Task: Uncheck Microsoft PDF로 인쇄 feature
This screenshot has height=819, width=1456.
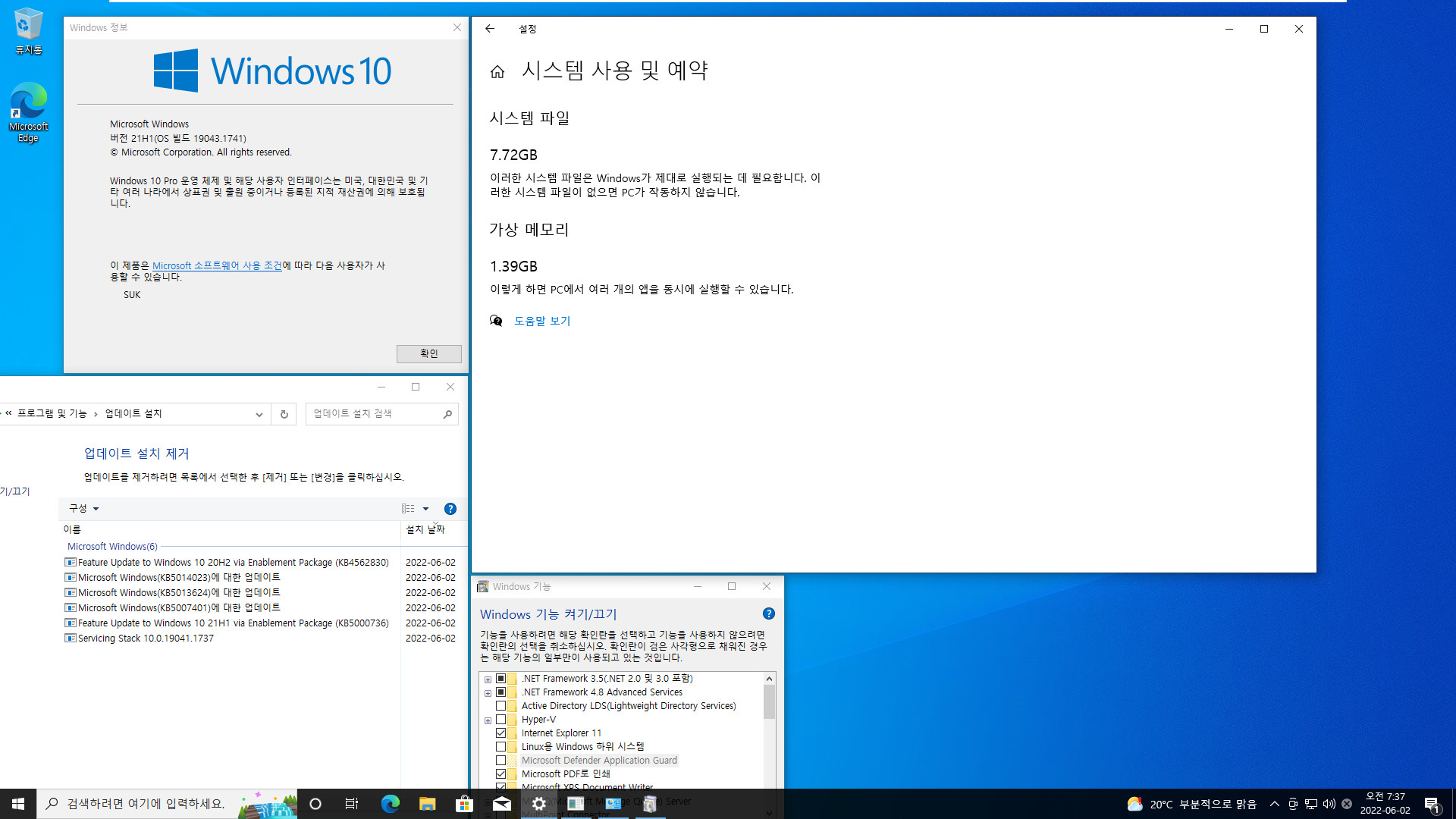Action: pos(500,774)
